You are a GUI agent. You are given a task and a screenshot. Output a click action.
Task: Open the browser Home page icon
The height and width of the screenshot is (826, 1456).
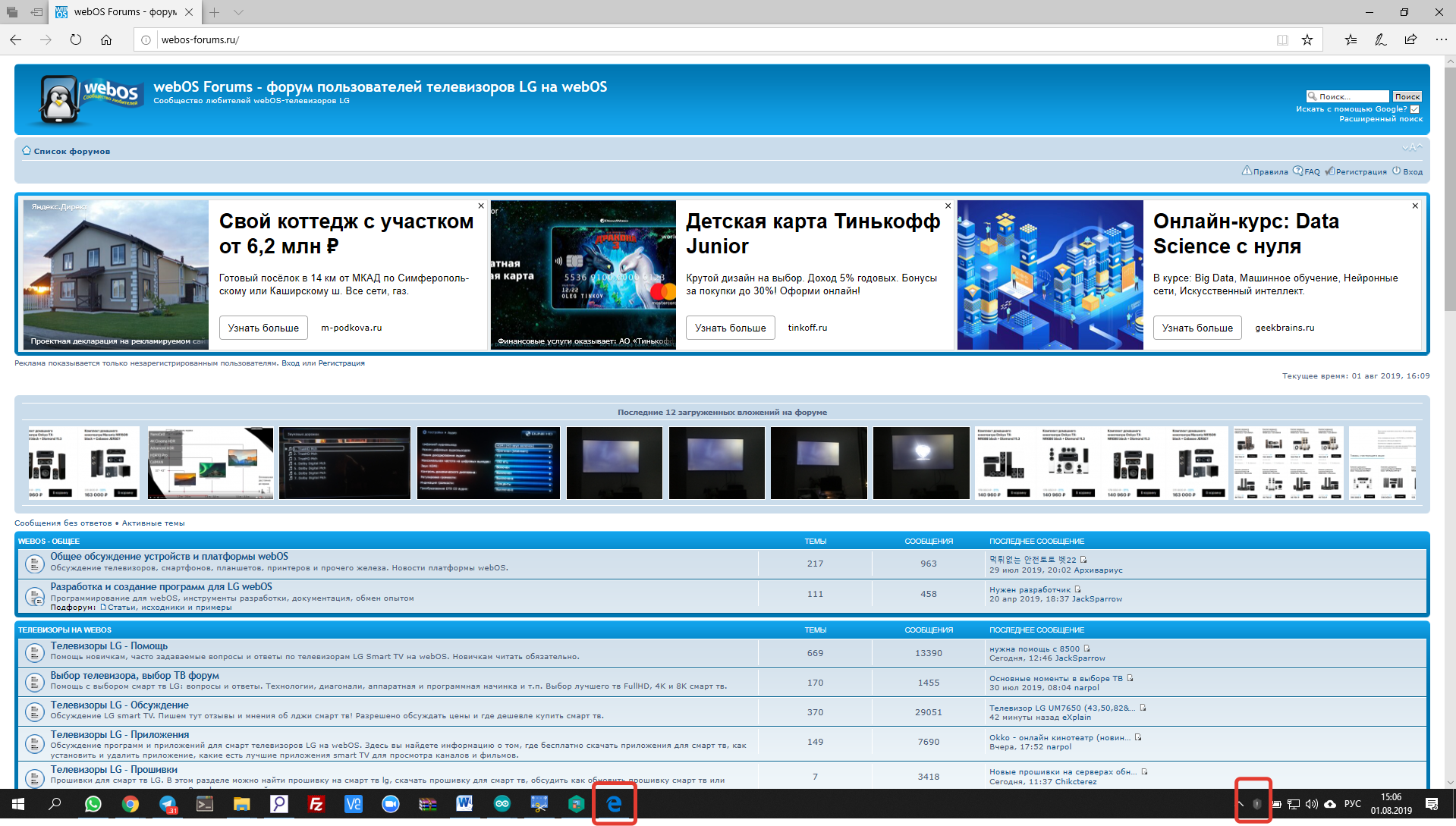point(106,39)
